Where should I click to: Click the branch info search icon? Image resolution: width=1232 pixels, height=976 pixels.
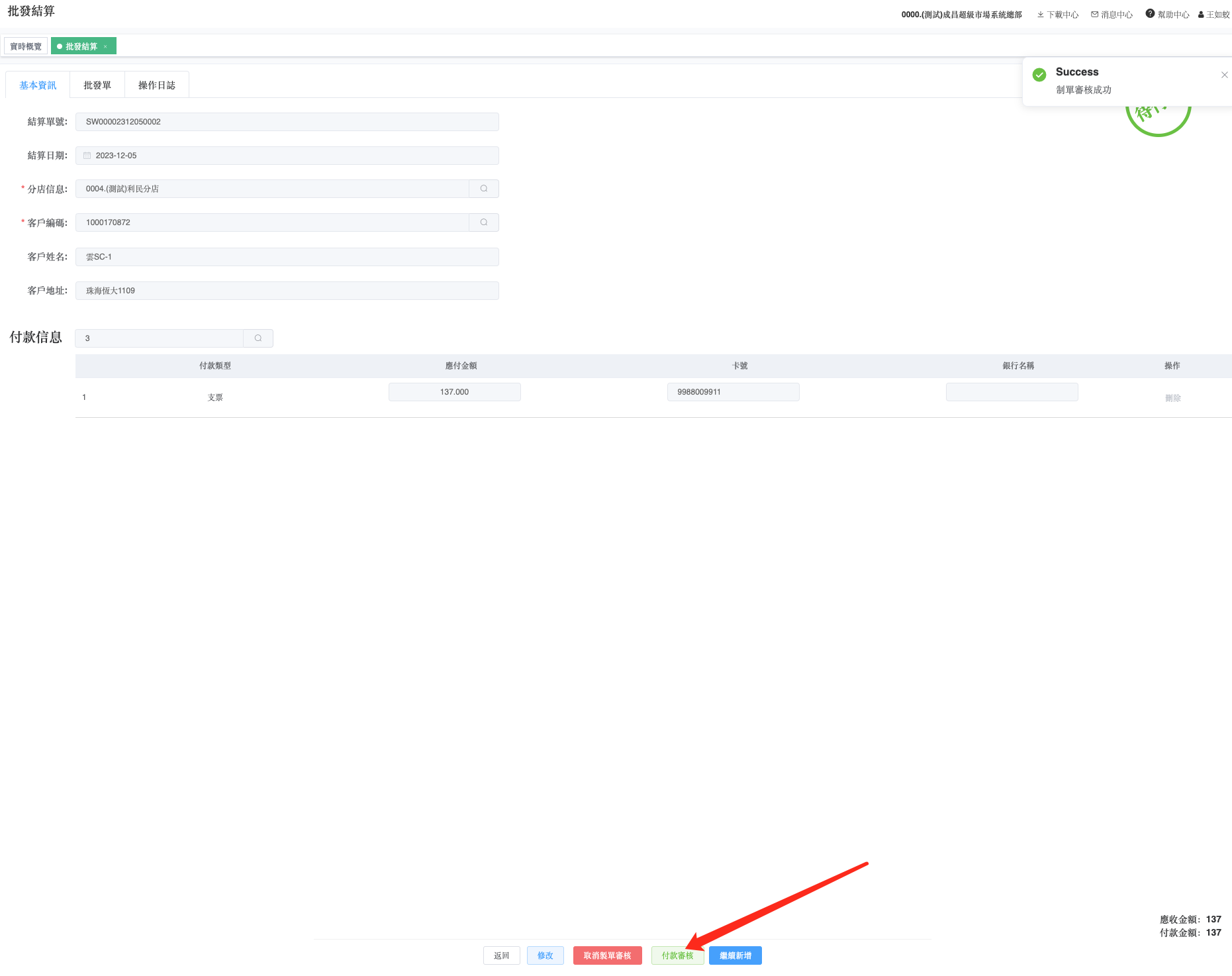[x=484, y=189]
